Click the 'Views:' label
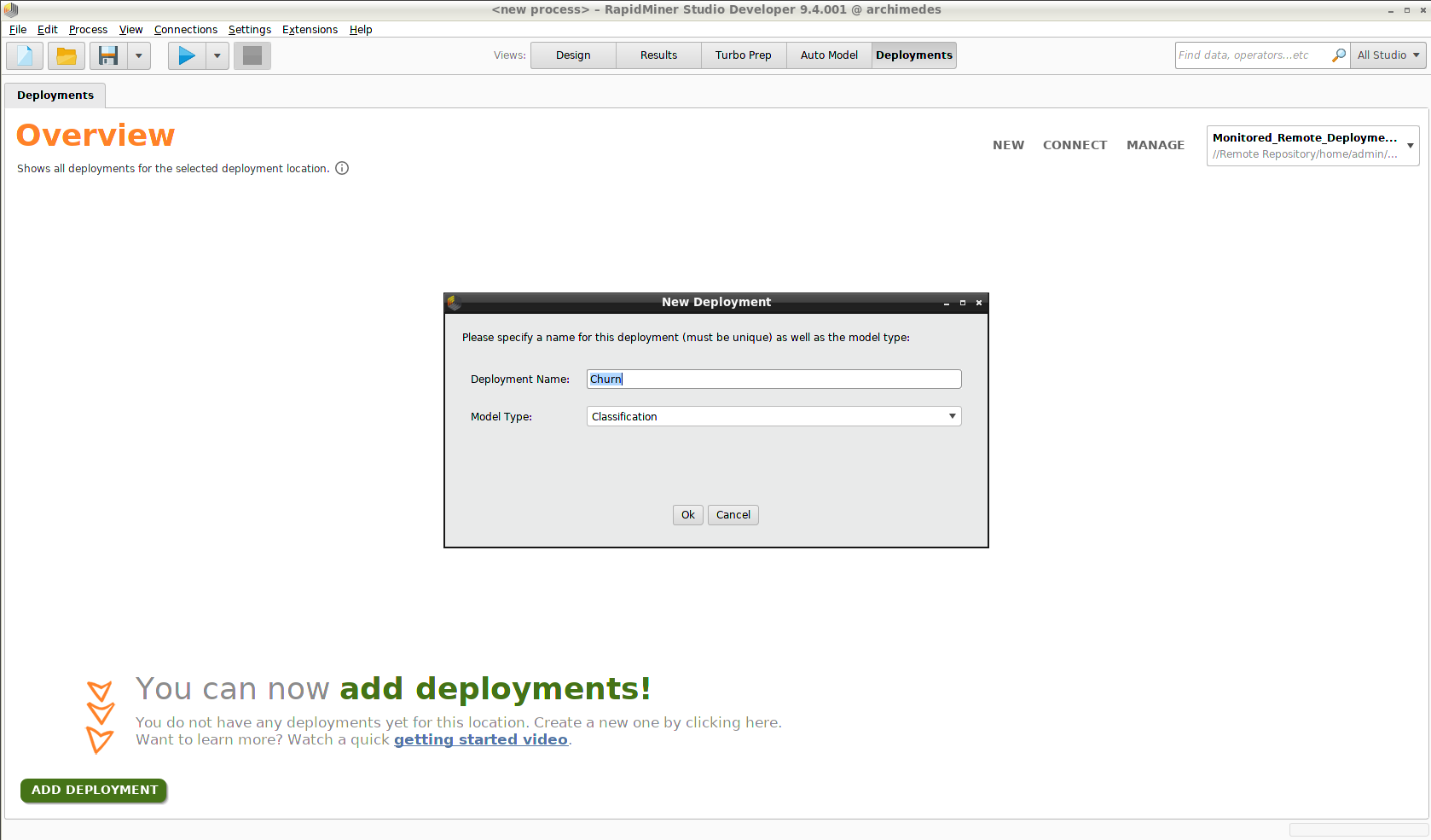The height and width of the screenshot is (840, 1431). click(510, 55)
